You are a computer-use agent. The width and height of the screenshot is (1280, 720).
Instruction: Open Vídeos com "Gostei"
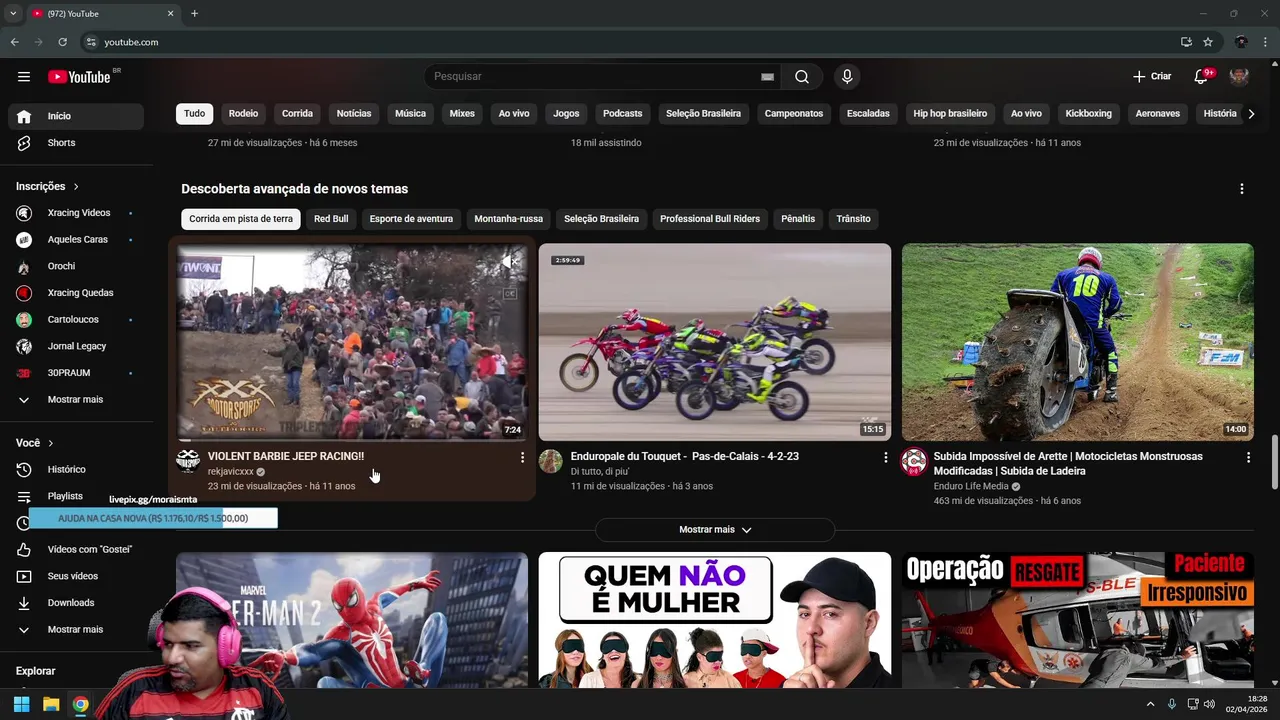[x=76, y=549]
